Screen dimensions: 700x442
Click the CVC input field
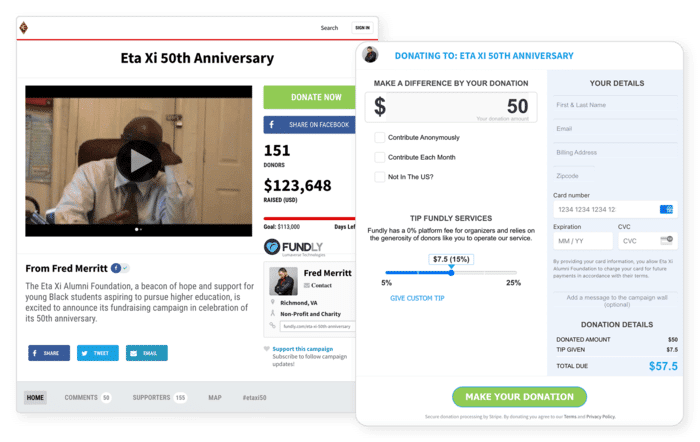pos(647,241)
